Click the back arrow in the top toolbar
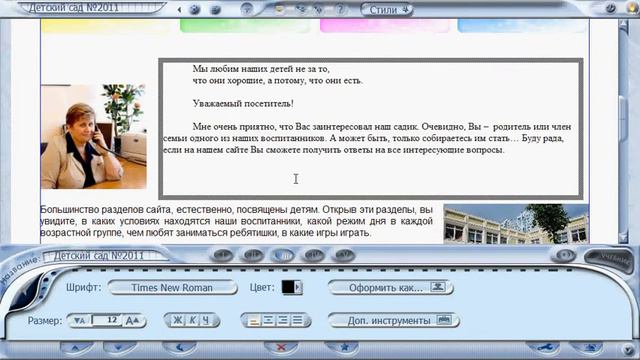Viewport: 640px width, 360px height. (x=179, y=9)
